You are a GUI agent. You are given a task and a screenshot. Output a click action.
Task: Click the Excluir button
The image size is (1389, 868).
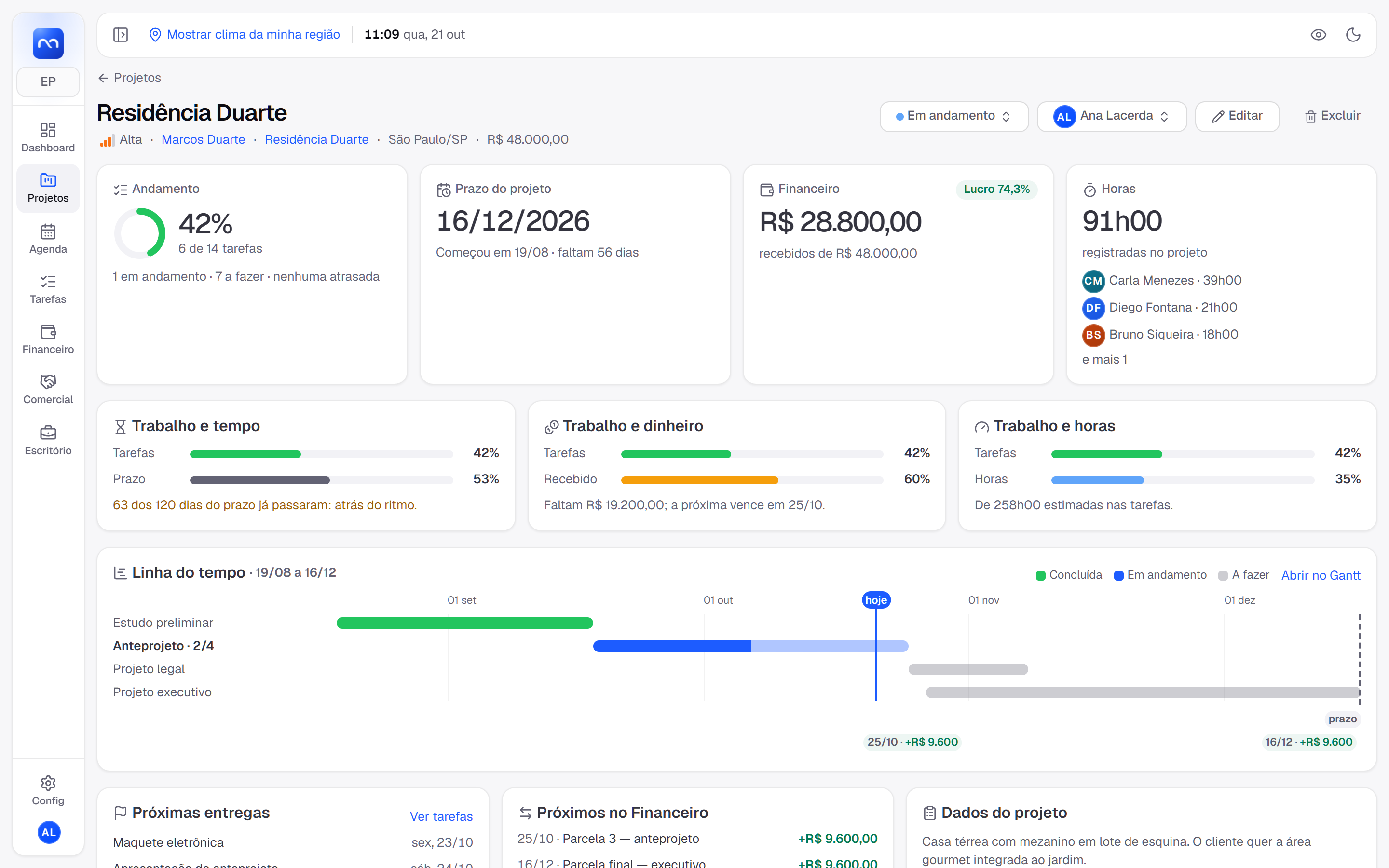click(1332, 116)
